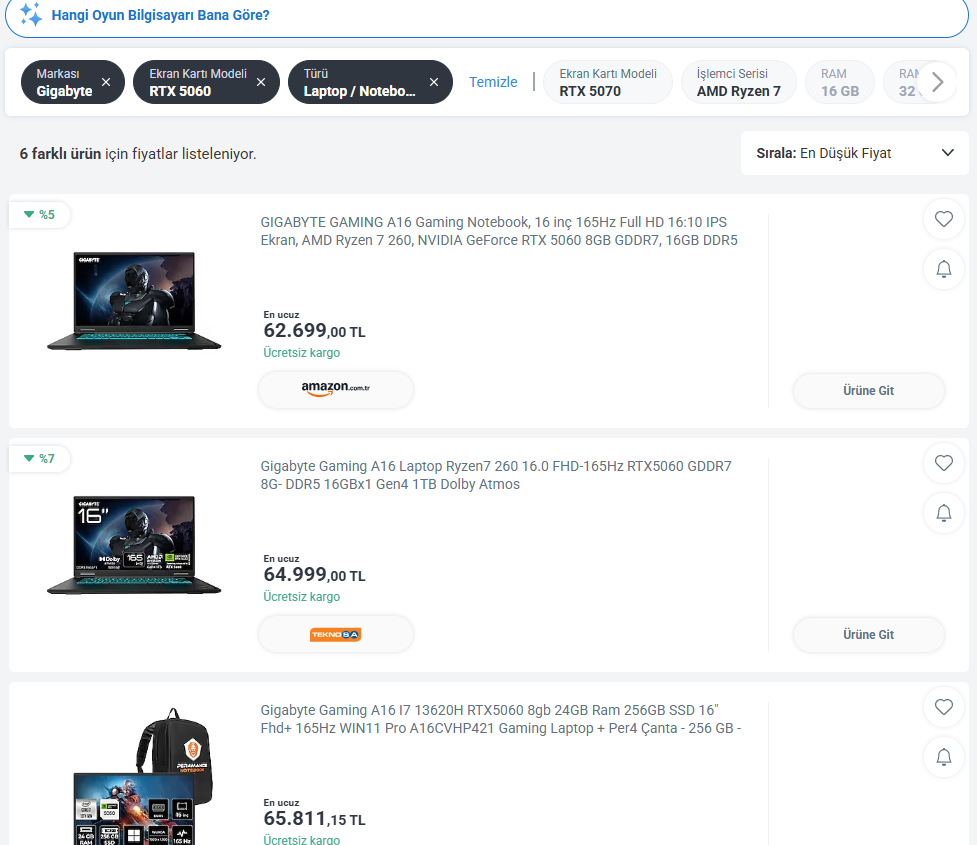Image resolution: width=977 pixels, height=845 pixels.
Task: Open Gigabyte Gaming A16 I7 13620H title
Action: [501, 719]
